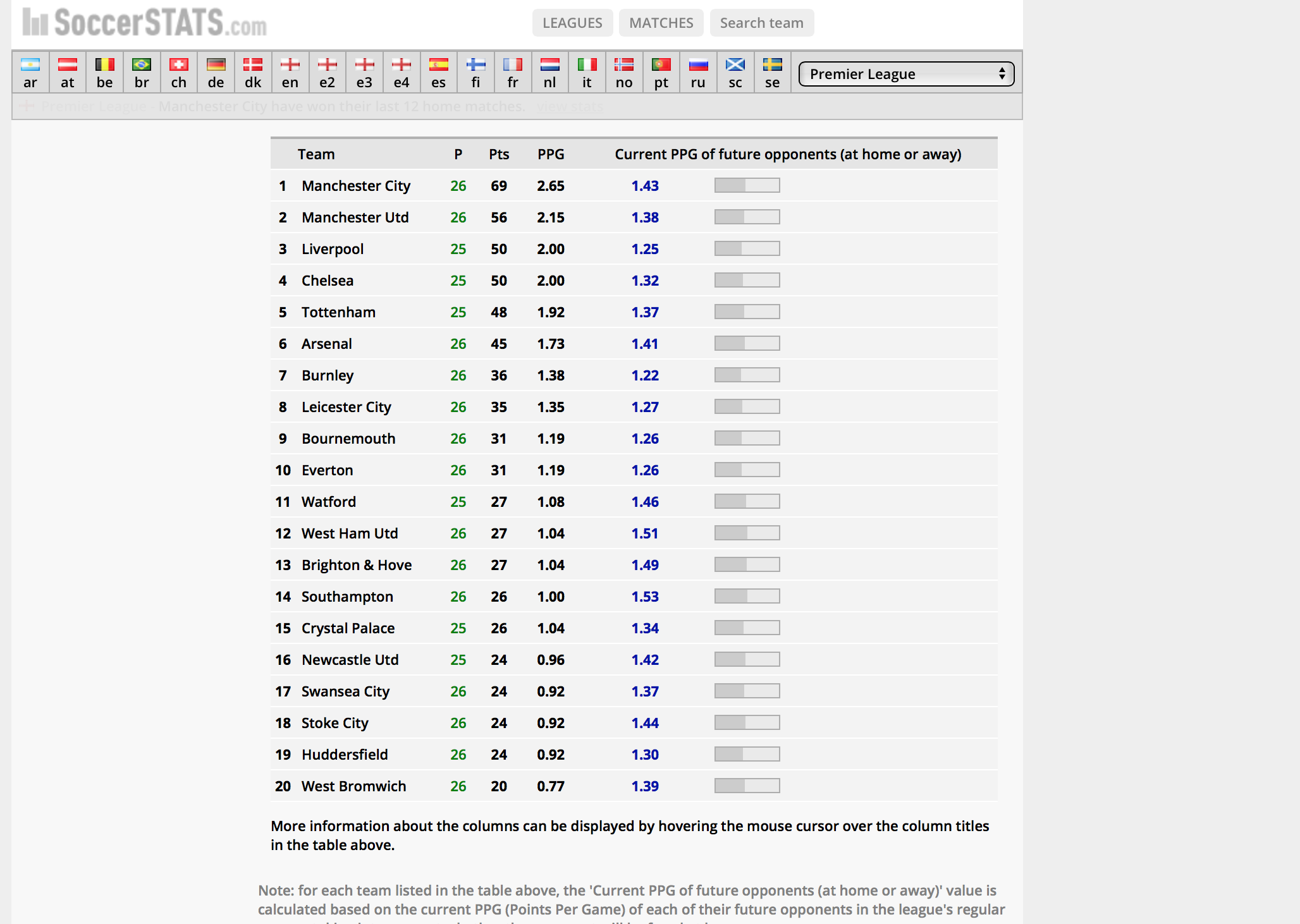Click West Ham Utd's 1.51 opponent PPG value

[x=645, y=533]
